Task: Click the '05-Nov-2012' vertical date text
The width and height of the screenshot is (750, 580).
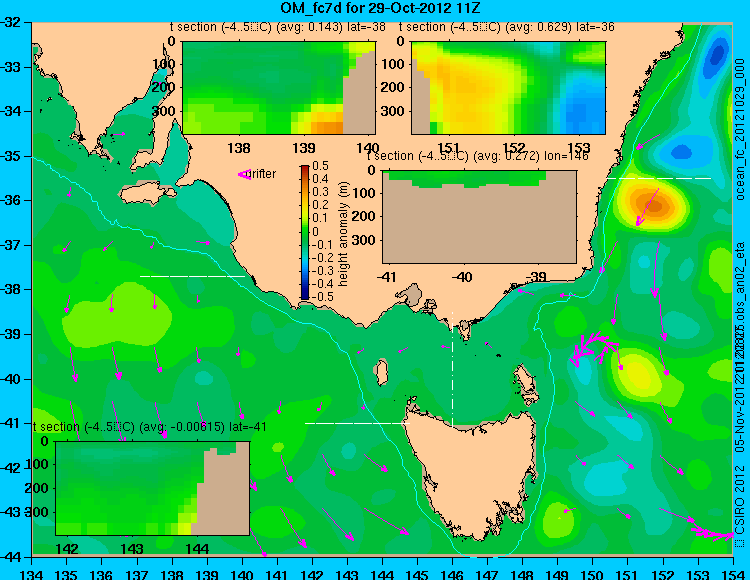Action: point(740,417)
